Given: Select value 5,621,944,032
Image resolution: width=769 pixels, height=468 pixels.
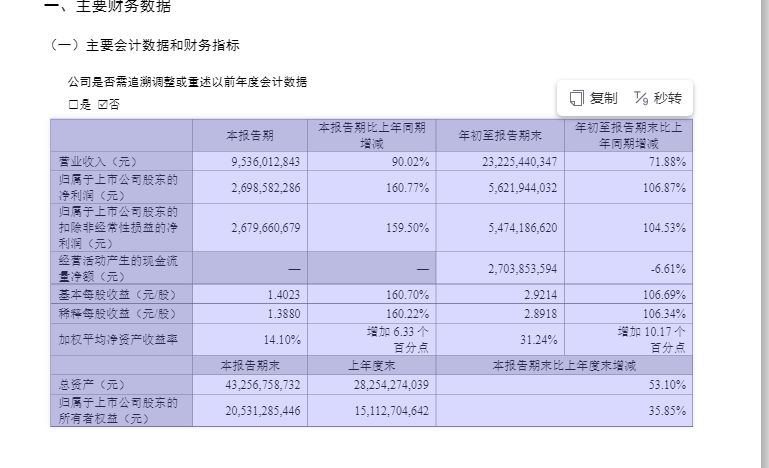Looking at the screenshot, I should pyautogui.click(x=522, y=187).
